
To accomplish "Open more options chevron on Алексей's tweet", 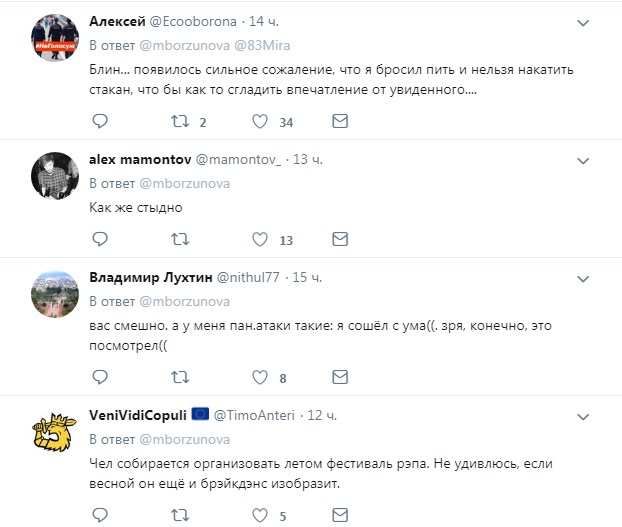I will (585, 21).
